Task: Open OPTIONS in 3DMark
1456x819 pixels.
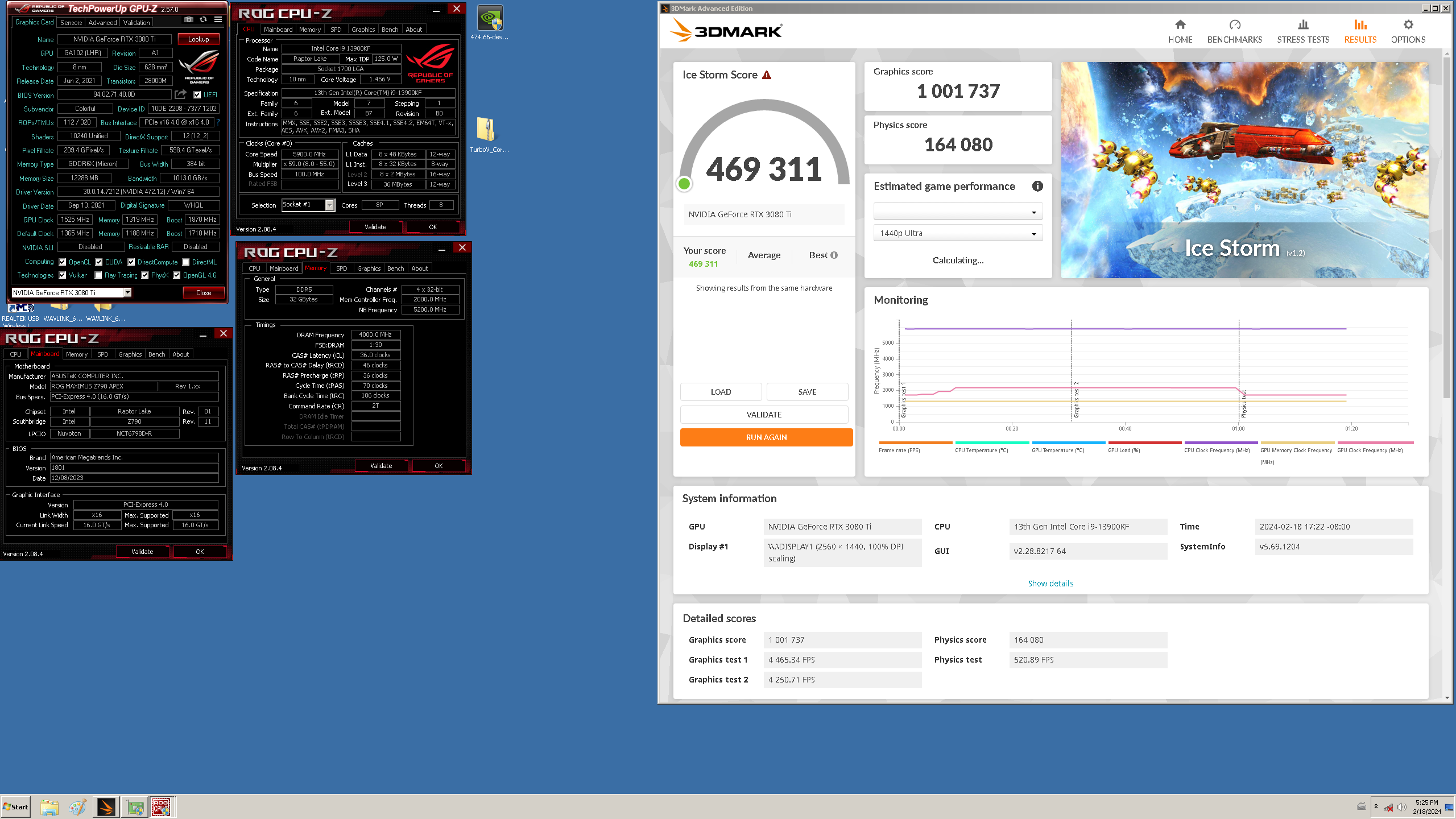Action: (x=1408, y=31)
